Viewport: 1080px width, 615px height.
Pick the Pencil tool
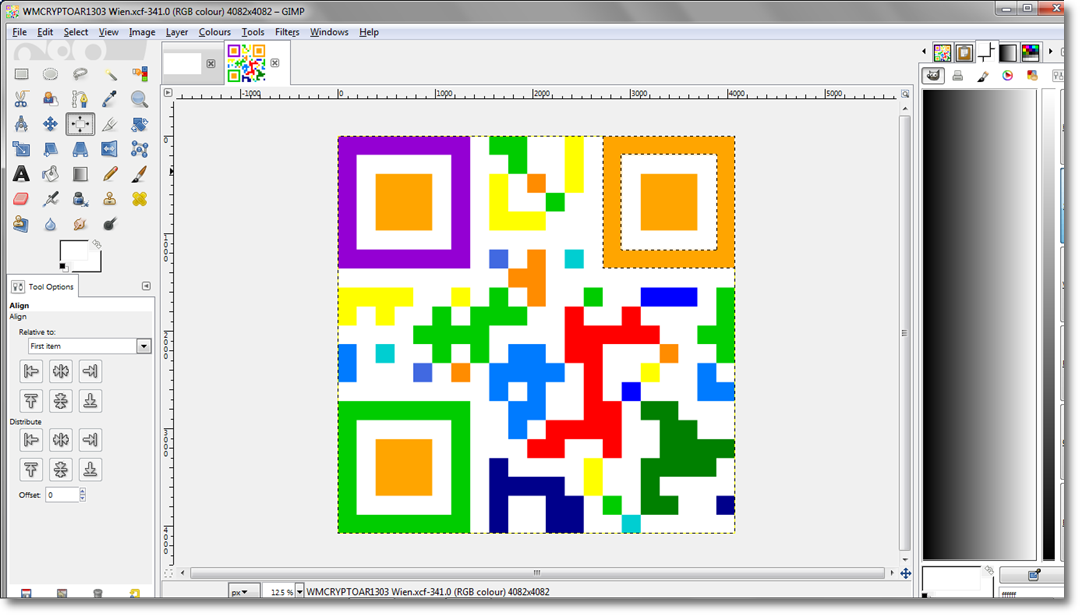(x=110, y=174)
